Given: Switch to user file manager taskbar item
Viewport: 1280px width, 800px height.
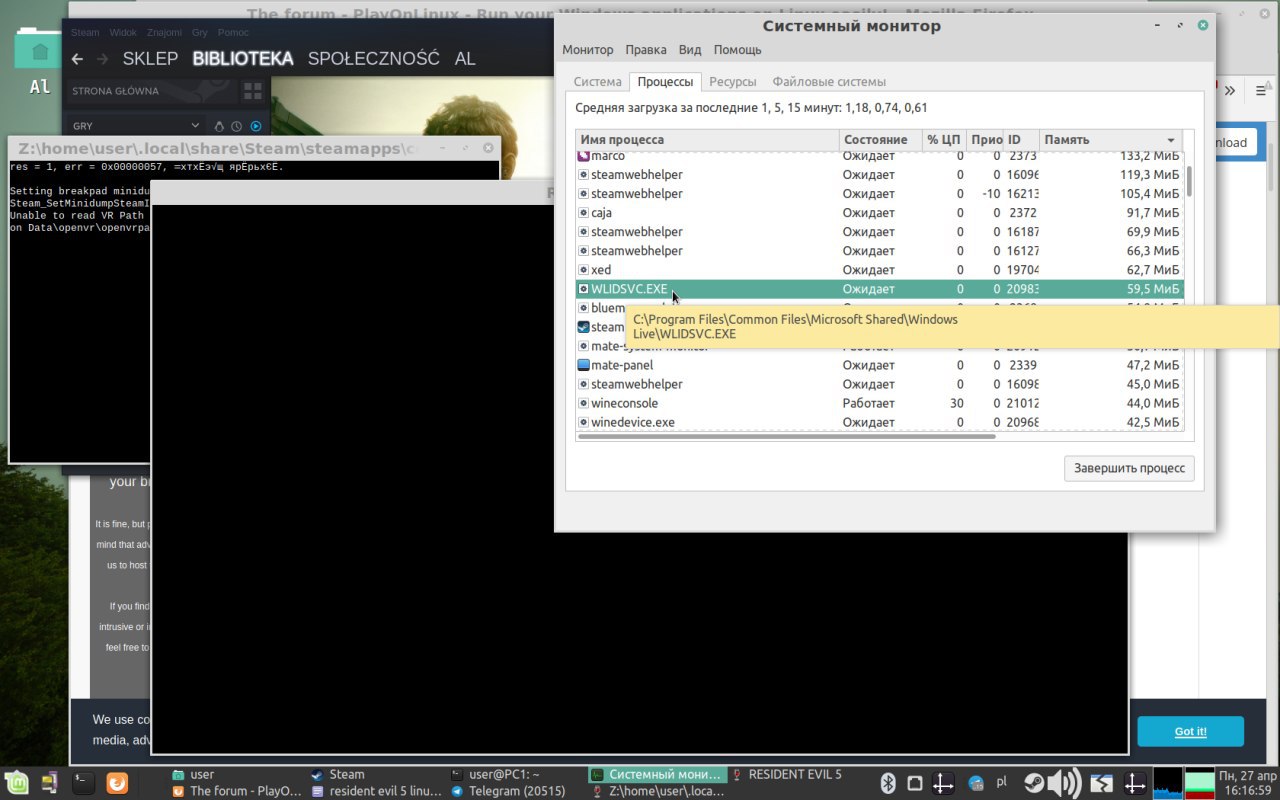Looking at the screenshot, I should [x=235, y=774].
